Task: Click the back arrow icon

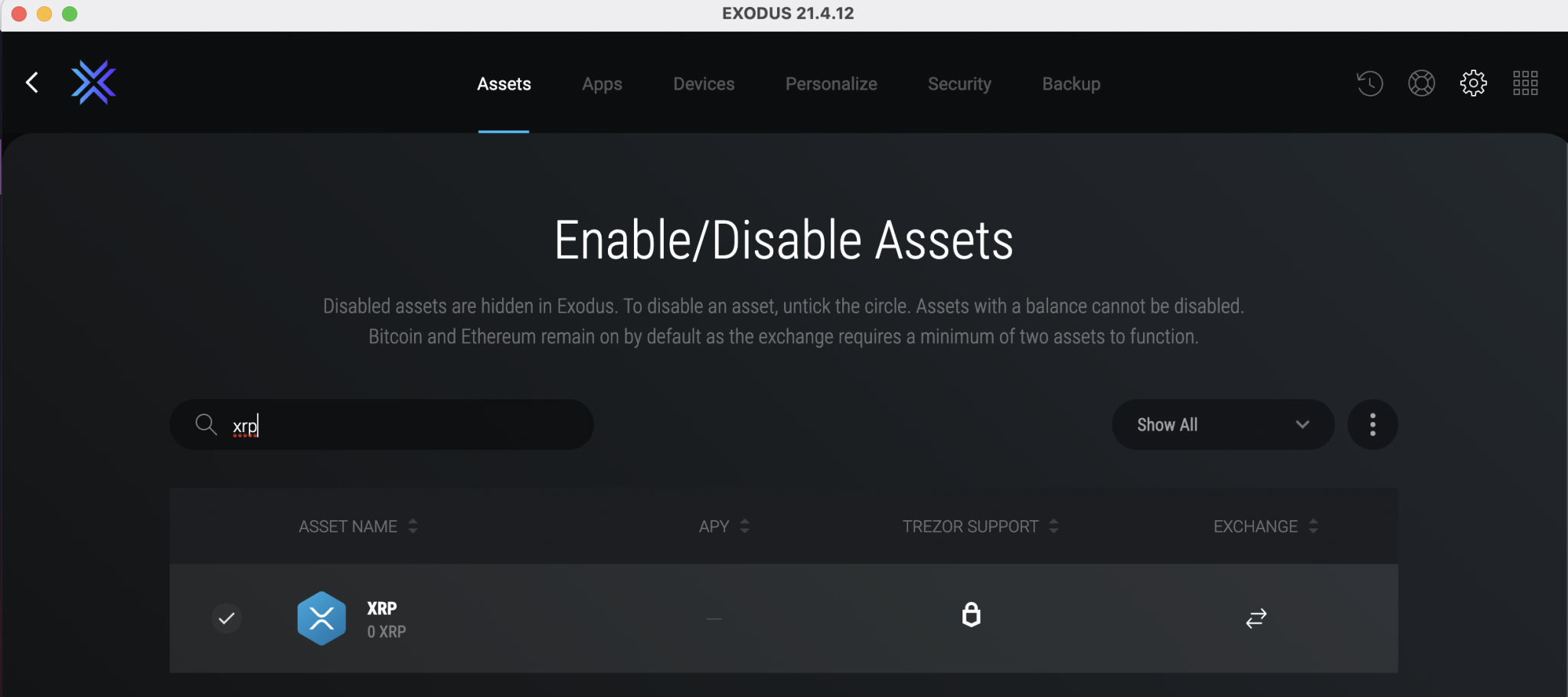Action: pyautogui.click(x=32, y=83)
